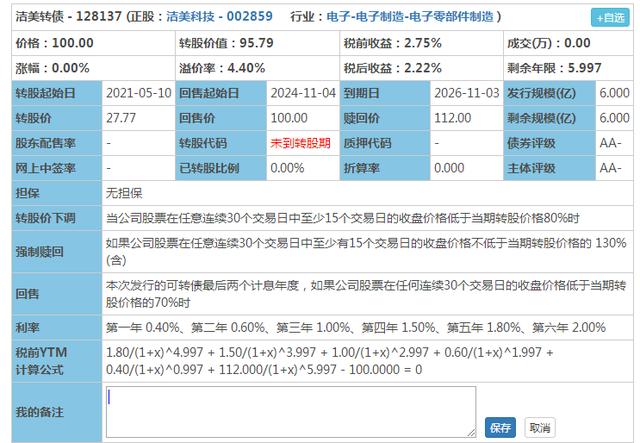Open the 电子-电子制造-电子零部件制造 industry link
Image resolution: width=640 pixels, height=443 pixels.
(410, 16)
